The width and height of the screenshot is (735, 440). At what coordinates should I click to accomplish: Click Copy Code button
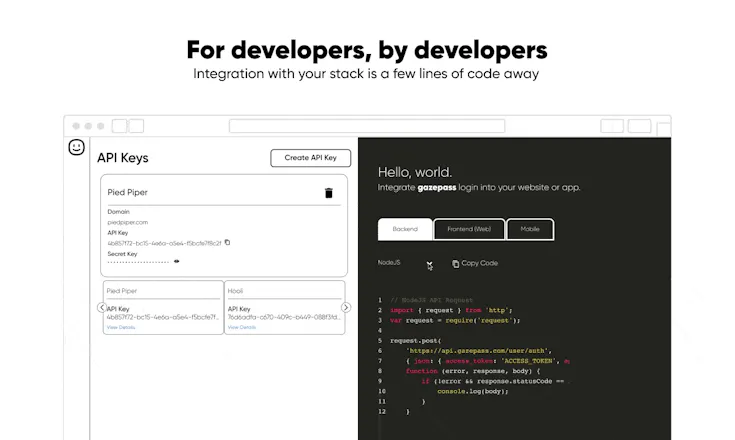(475, 263)
